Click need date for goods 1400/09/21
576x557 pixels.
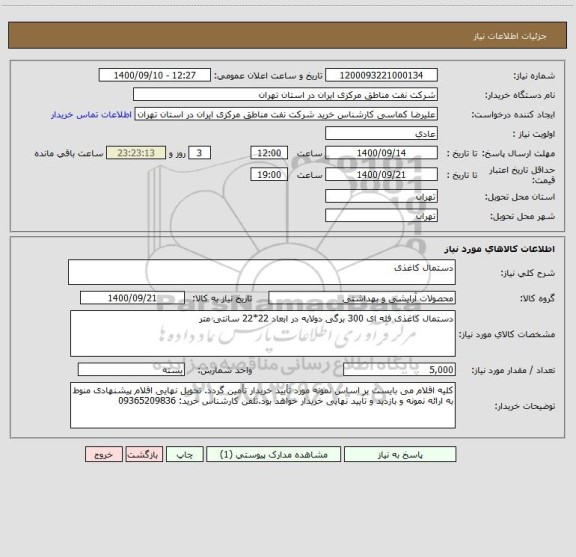(x=132, y=298)
